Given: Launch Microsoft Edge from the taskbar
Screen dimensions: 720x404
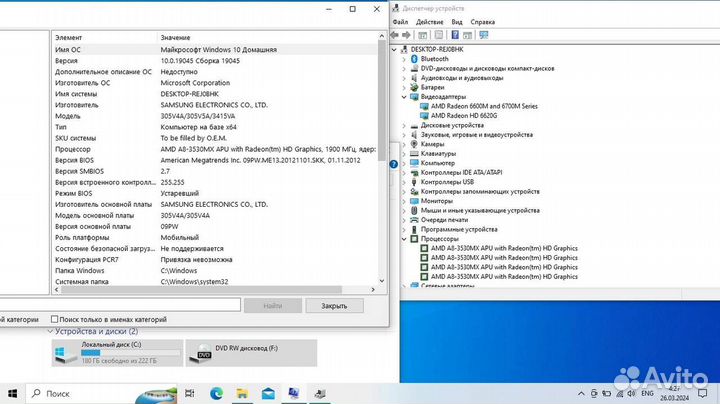Looking at the screenshot, I should [216, 393].
